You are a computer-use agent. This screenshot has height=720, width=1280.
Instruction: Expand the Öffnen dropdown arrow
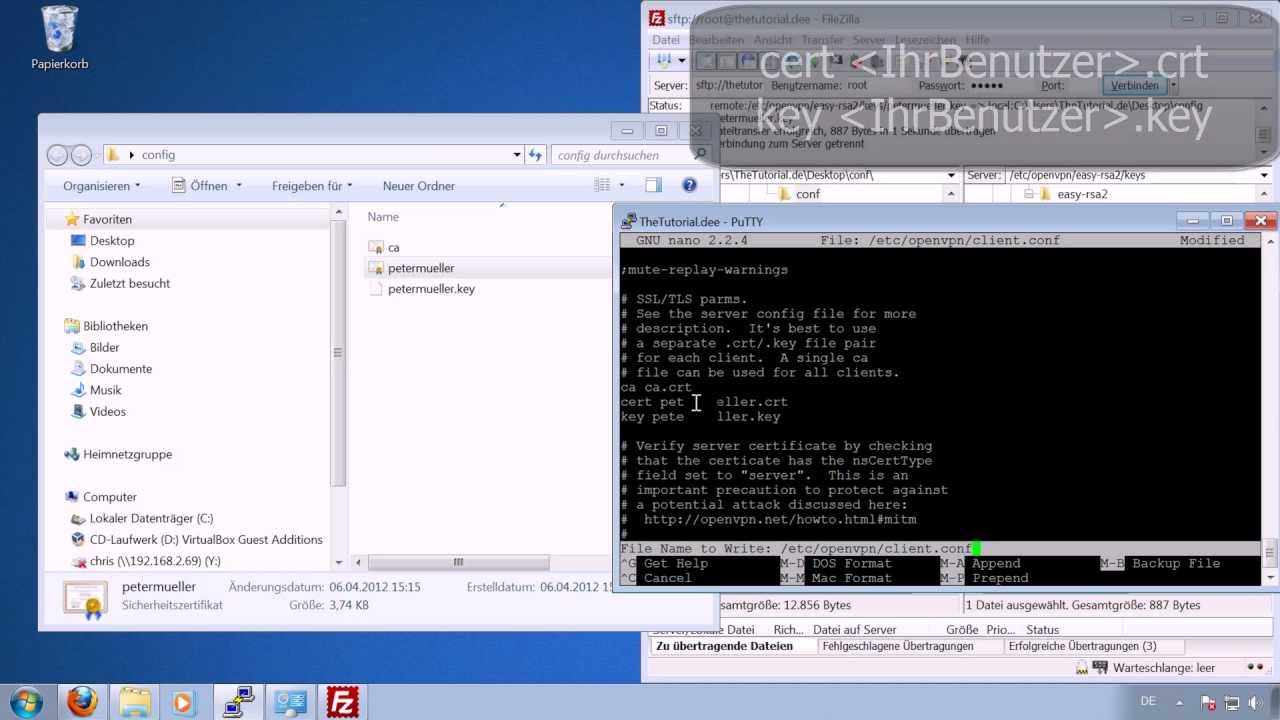[238, 186]
